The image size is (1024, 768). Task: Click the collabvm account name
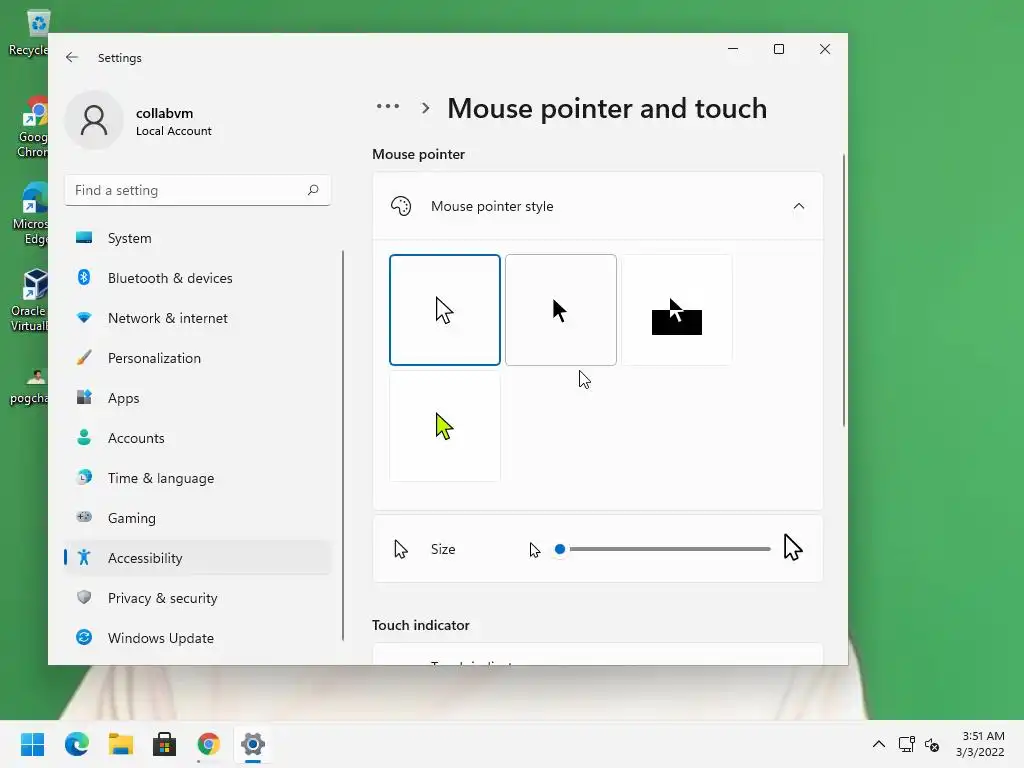pyautogui.click(x=165, y=113)
